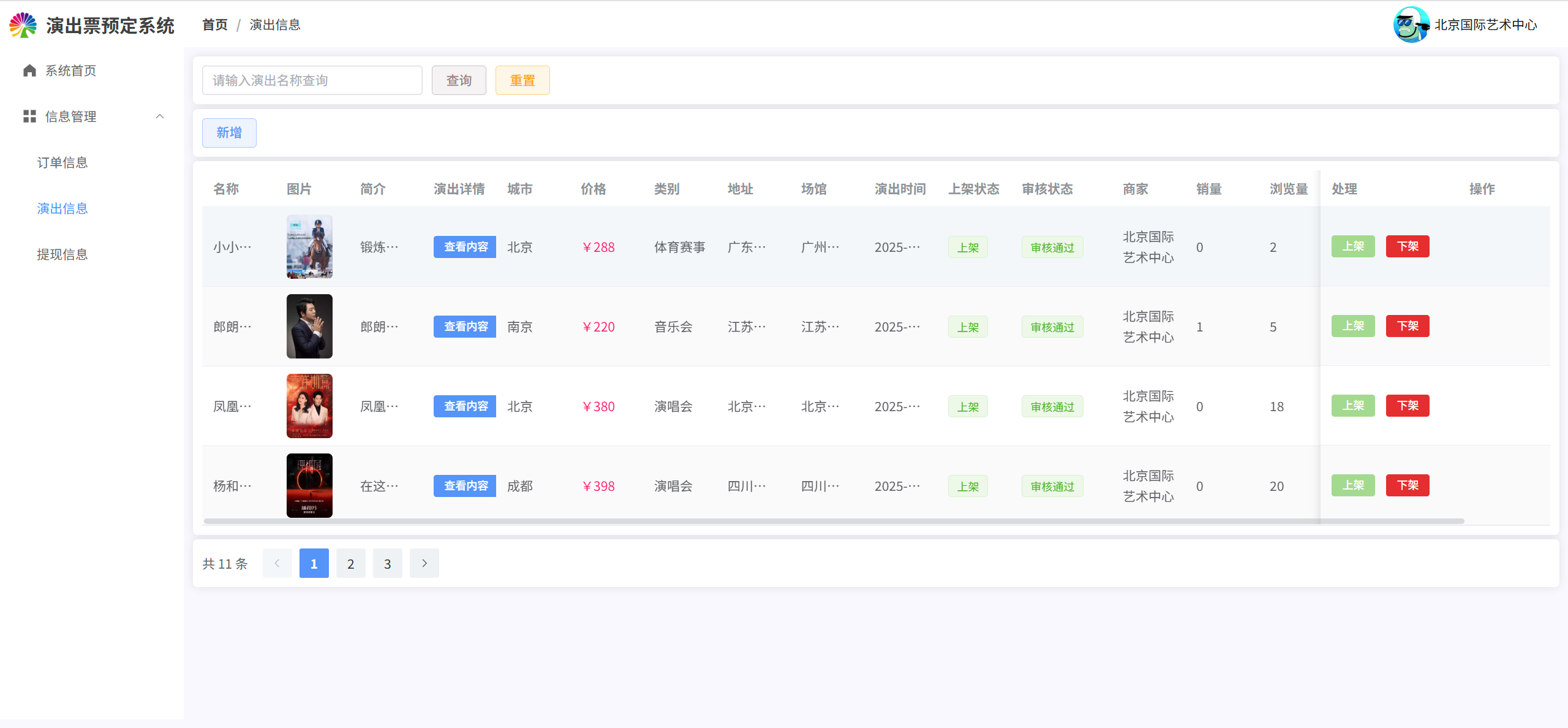Click the 查询 search button
1568x728 pixels.
click(x=458, y=80)
